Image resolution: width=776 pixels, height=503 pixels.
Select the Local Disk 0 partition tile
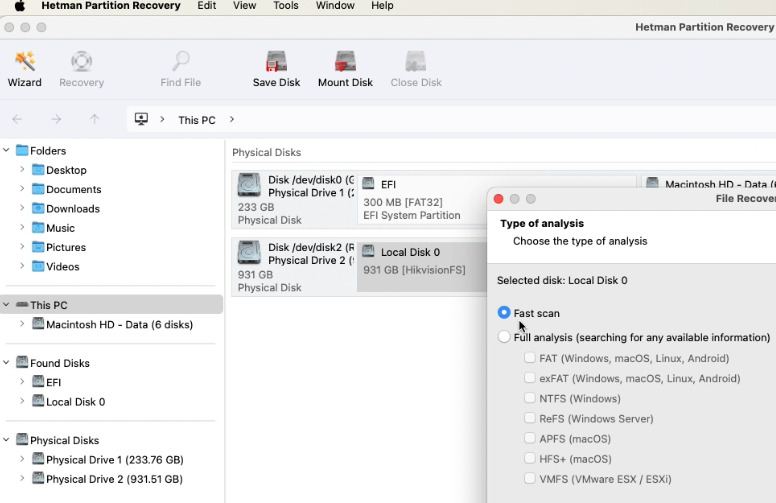422,267
